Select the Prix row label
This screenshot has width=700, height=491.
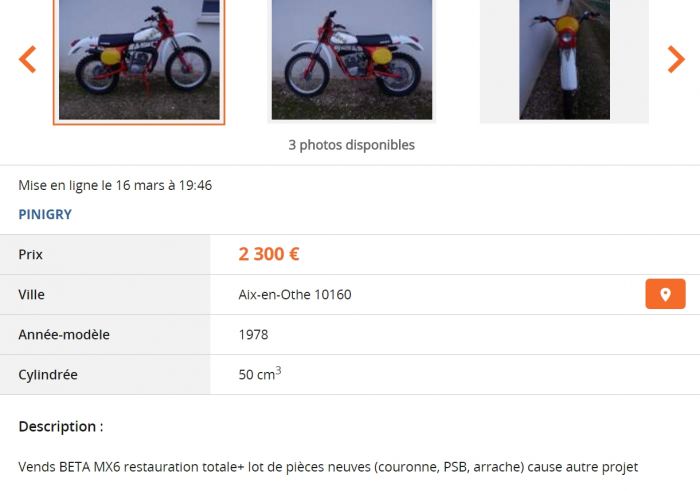tap(30, 254)
